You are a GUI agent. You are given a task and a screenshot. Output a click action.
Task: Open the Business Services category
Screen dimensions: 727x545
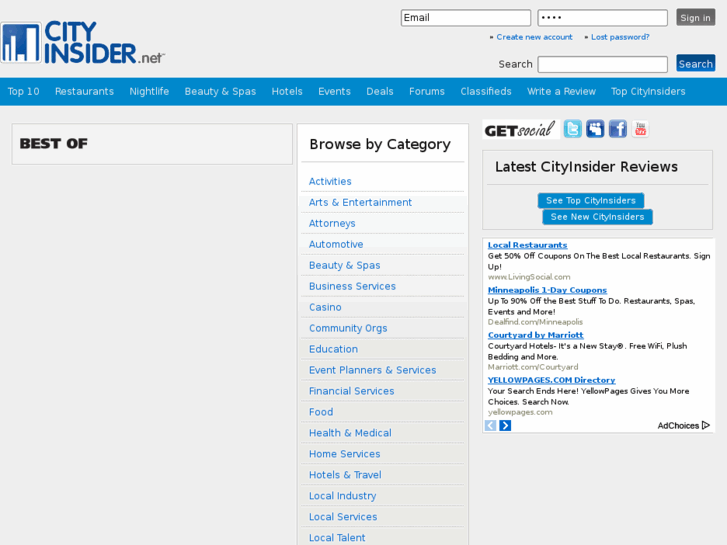point(352,286)
